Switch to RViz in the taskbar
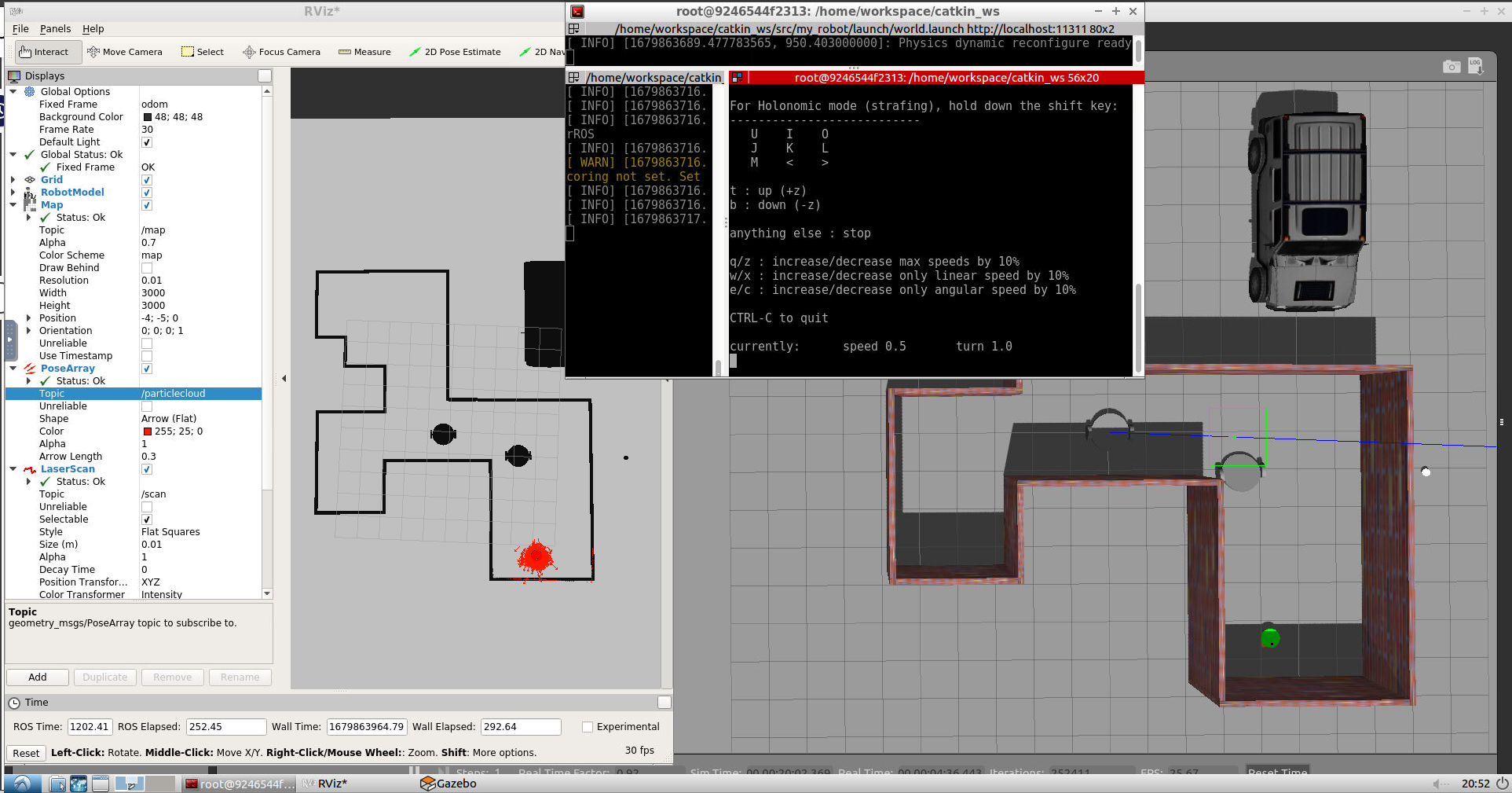Screen dimensions: 1512x793 [x=325, y=784]
